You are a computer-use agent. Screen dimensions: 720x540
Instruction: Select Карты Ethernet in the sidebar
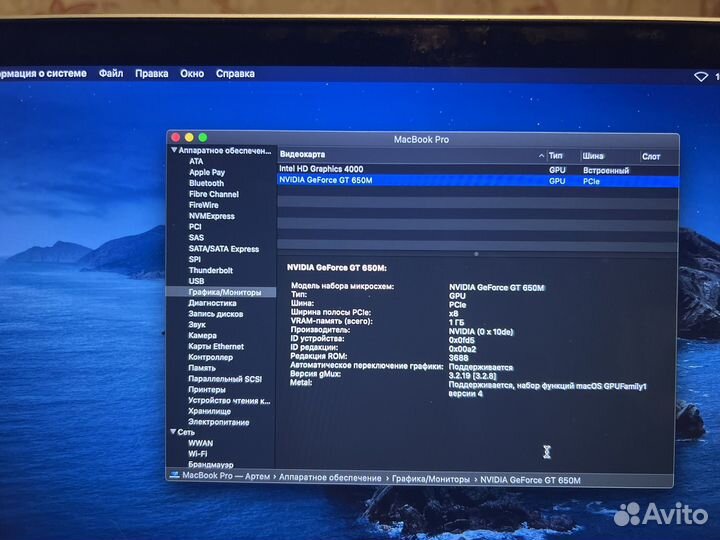point(216,346)
